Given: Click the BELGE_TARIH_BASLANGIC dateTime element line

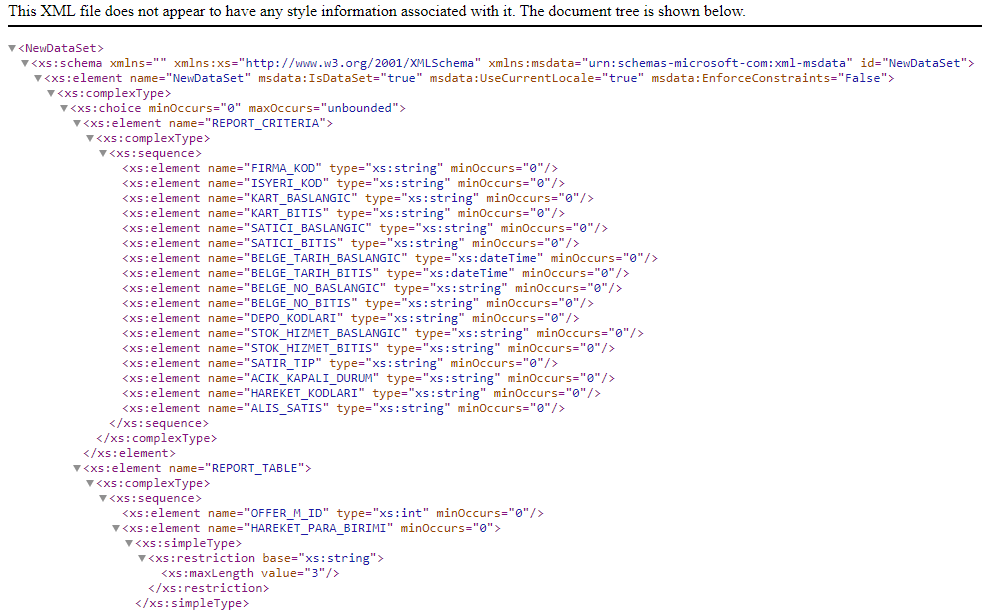Looking at the screenshot, I should tap(390, 258).
